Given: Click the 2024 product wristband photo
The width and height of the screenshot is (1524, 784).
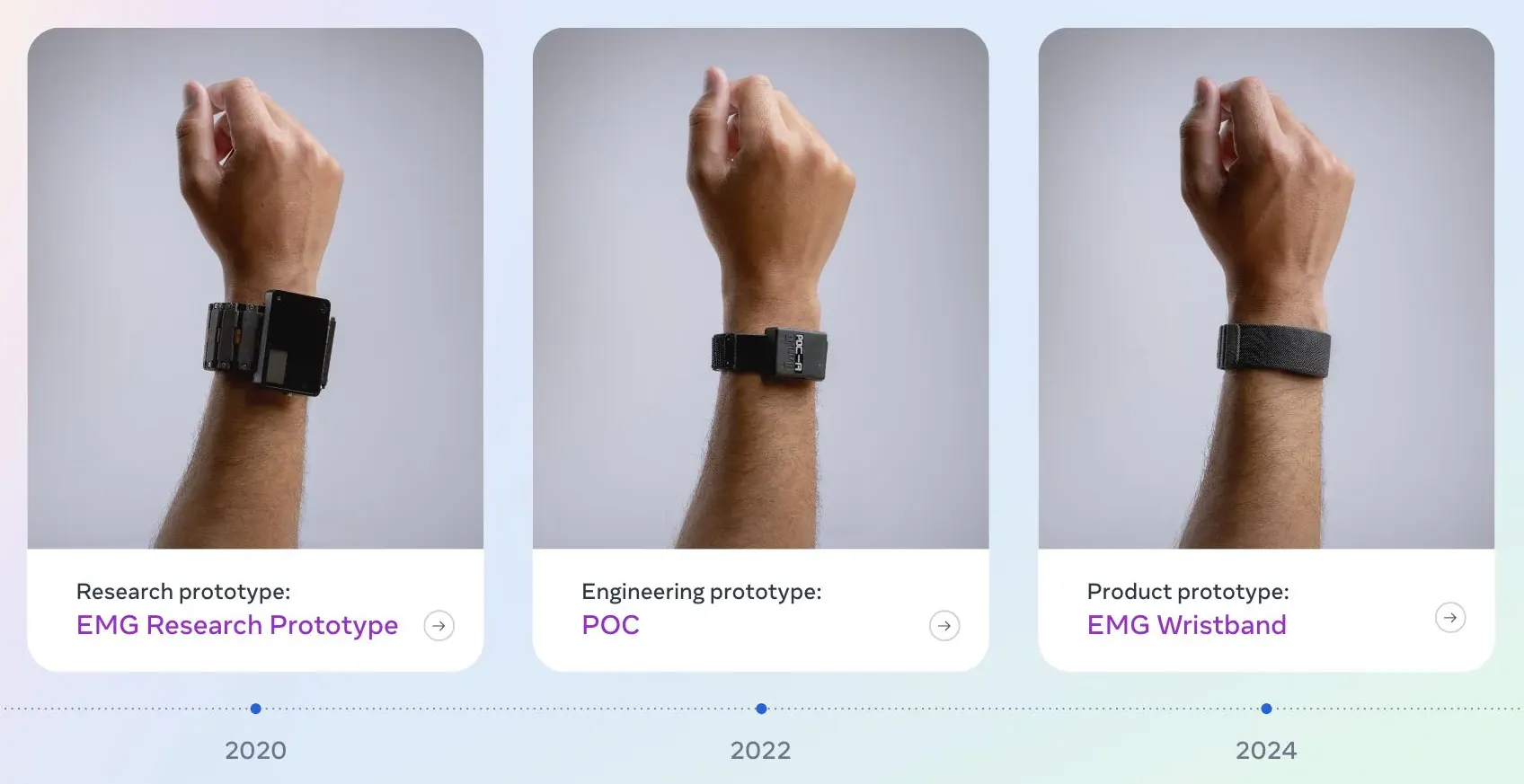Looking at the screenshot, I should (1266, 288).
